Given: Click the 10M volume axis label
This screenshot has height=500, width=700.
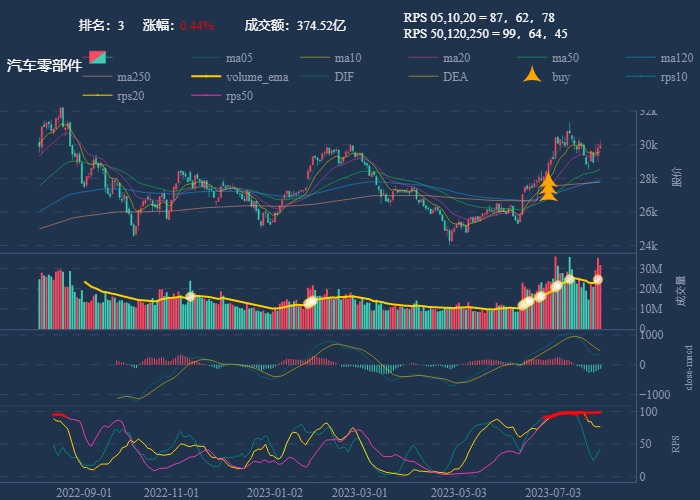Looking at the screenshot, I should click(x=651, y=309).
